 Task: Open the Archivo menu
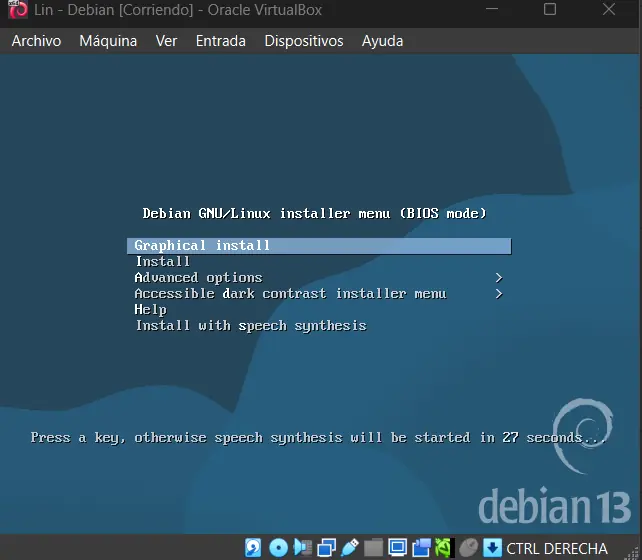(36, 41)
